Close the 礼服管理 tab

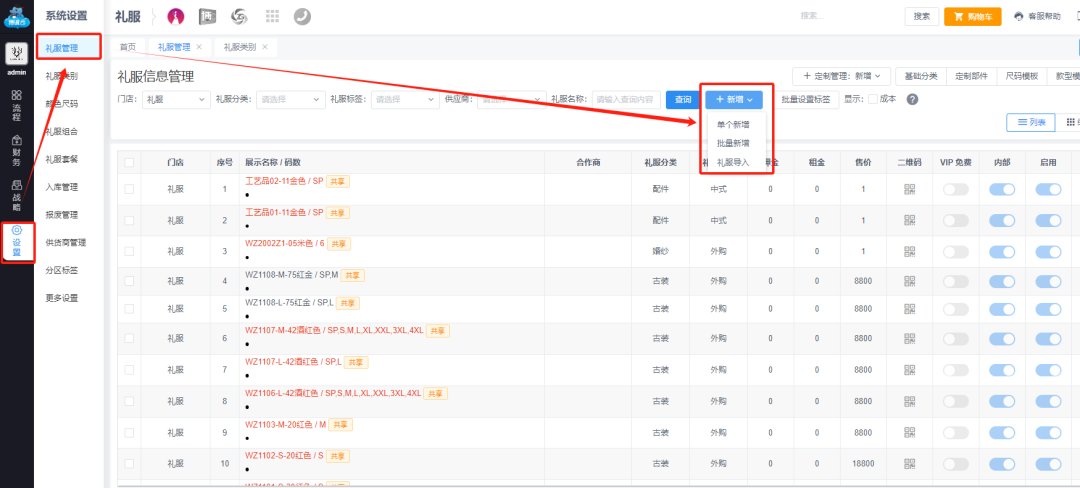(x=199, y=47)
